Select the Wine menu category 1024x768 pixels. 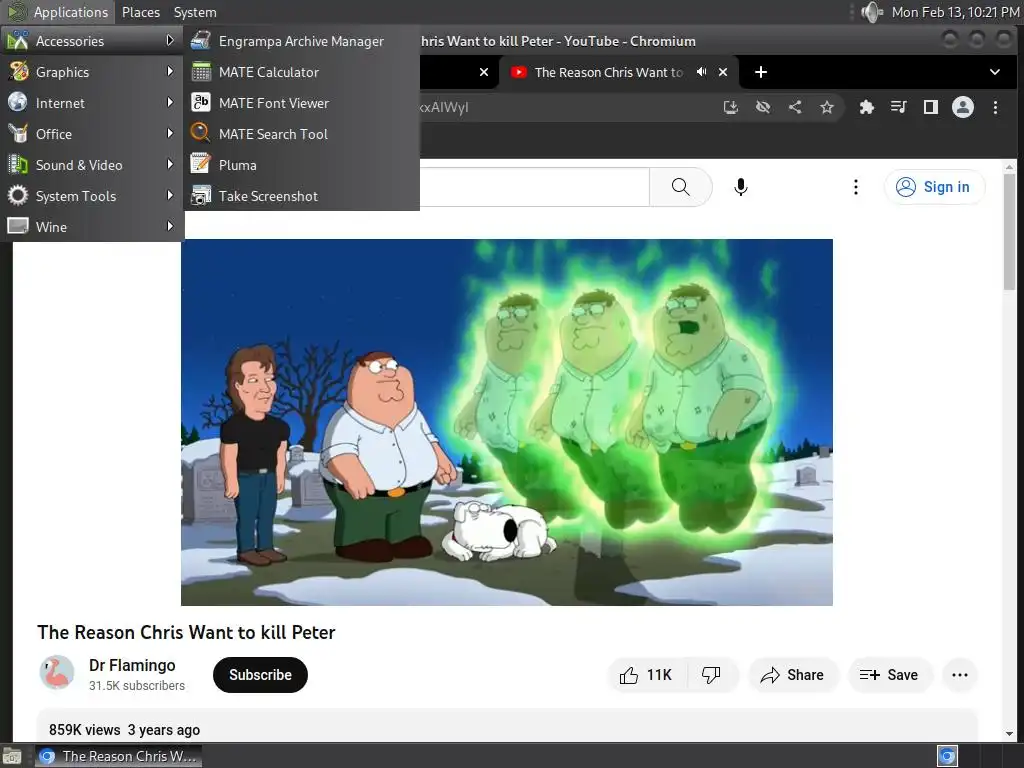pyautogui.click(x=92, y=227)
